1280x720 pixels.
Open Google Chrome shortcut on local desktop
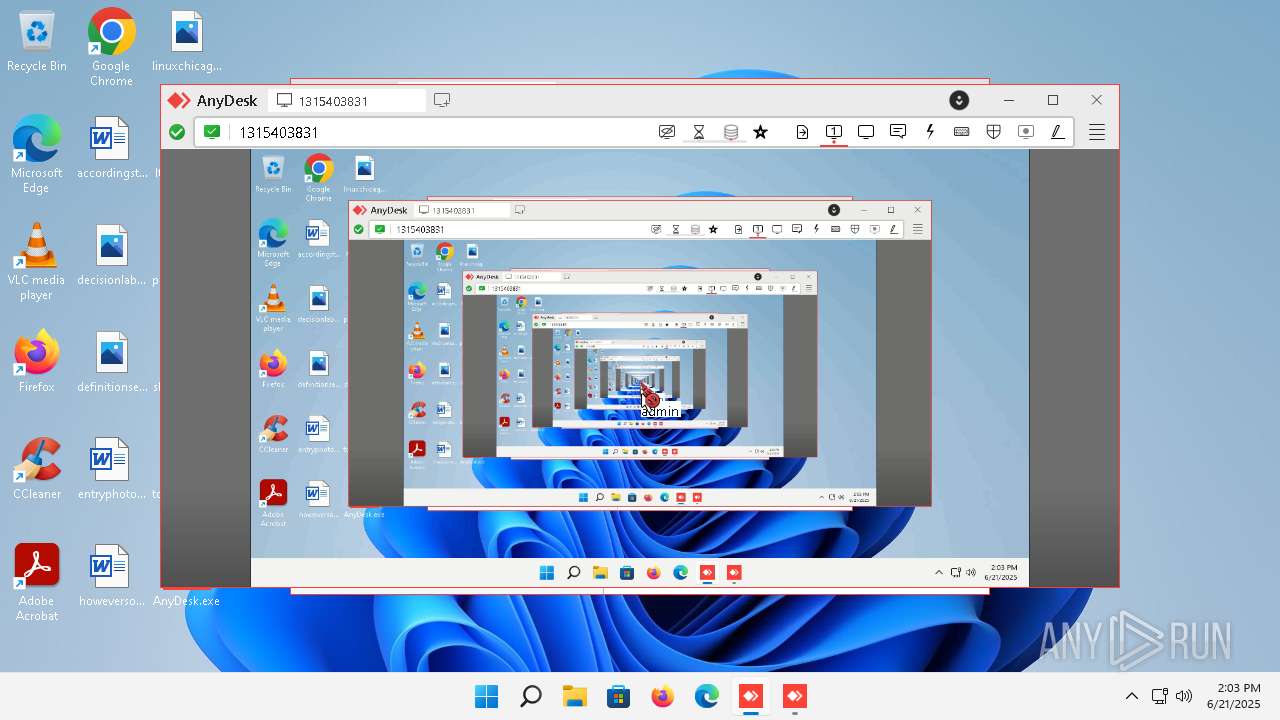[111, 47]
